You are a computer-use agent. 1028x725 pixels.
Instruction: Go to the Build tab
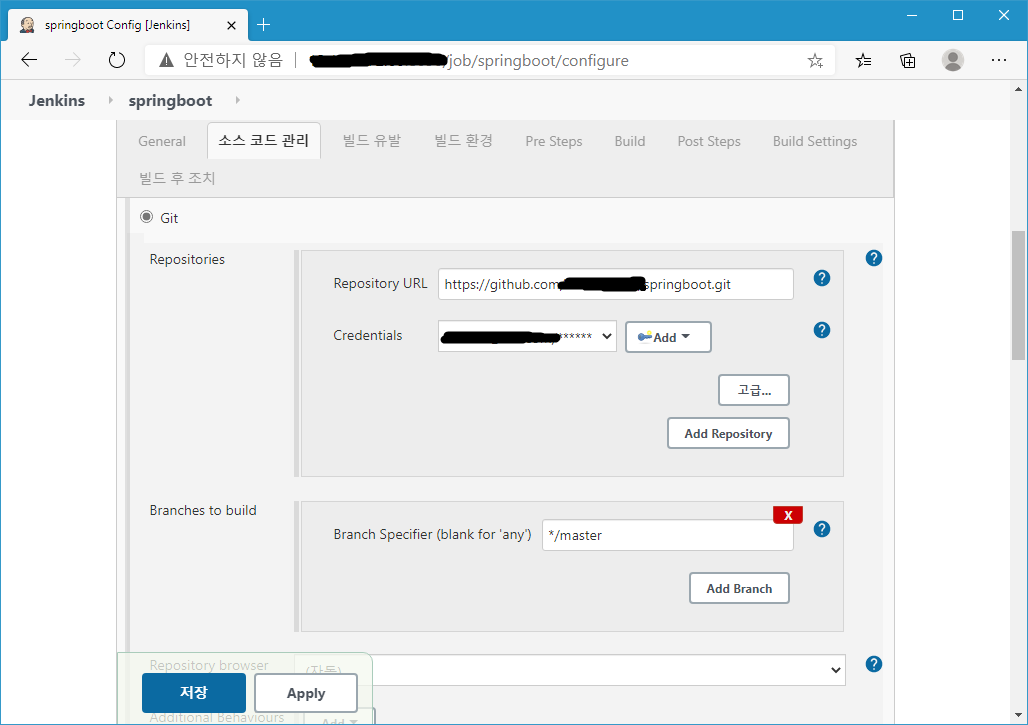(x=629, y=141)
